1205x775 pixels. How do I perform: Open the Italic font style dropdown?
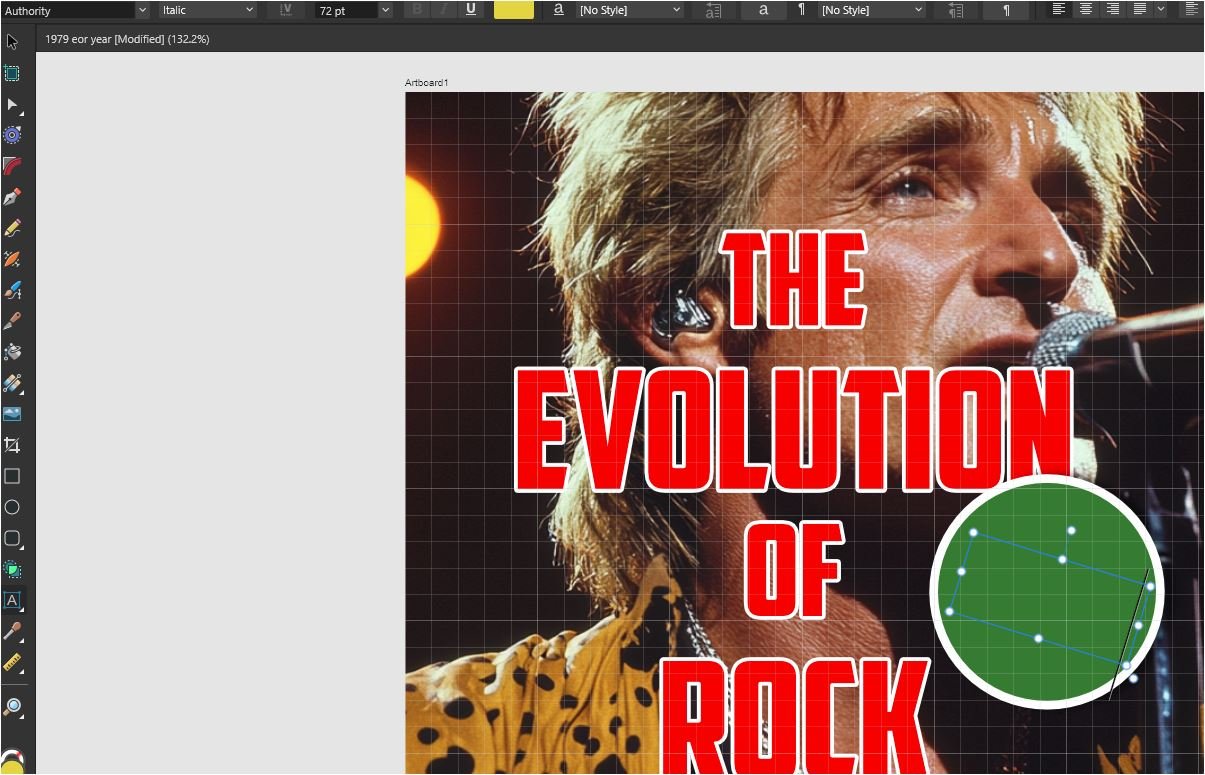[x=249, y=10]
